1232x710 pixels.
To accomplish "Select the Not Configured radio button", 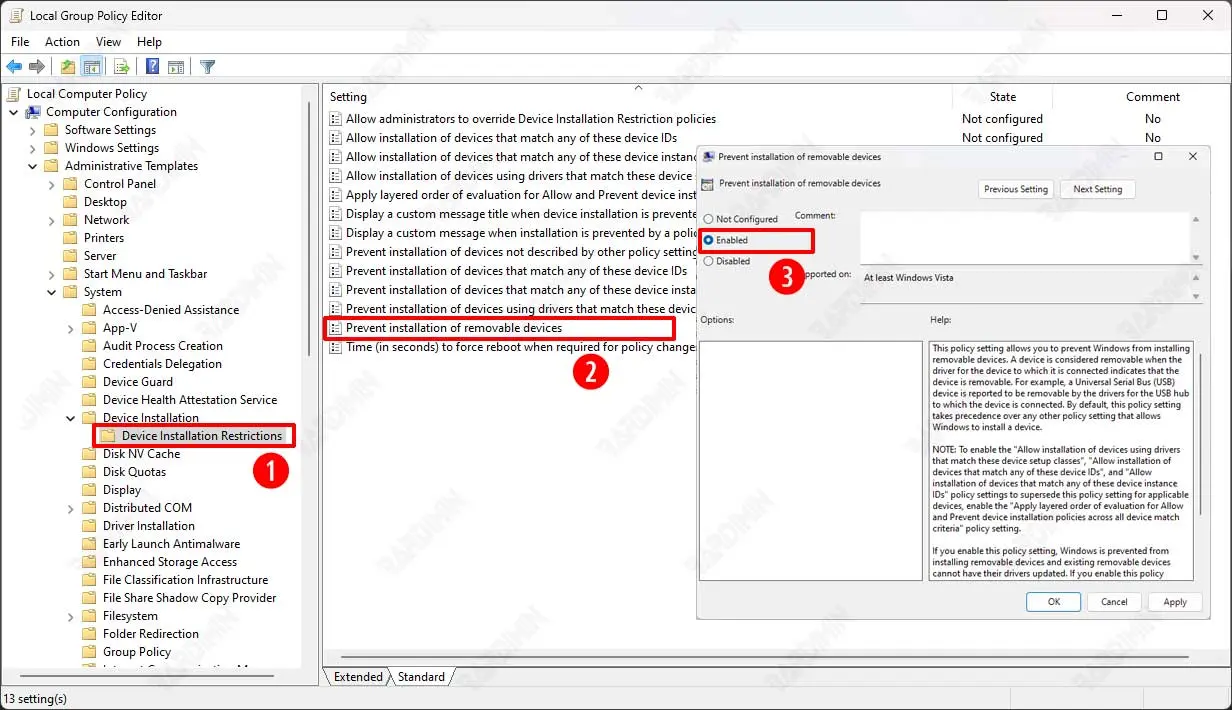I will pyautogui.click(x=709, y=219).
